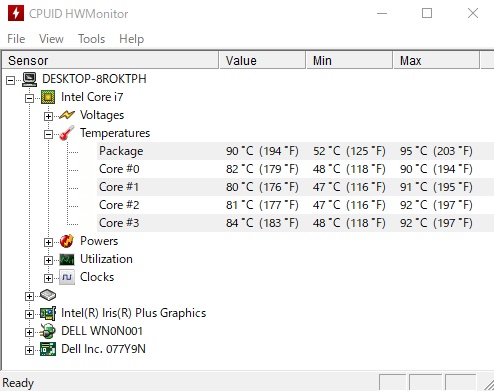The height and width of the screenshot is (391, 494).
Task: Select the Core #2 row
Action: click(x=296, y=205)
